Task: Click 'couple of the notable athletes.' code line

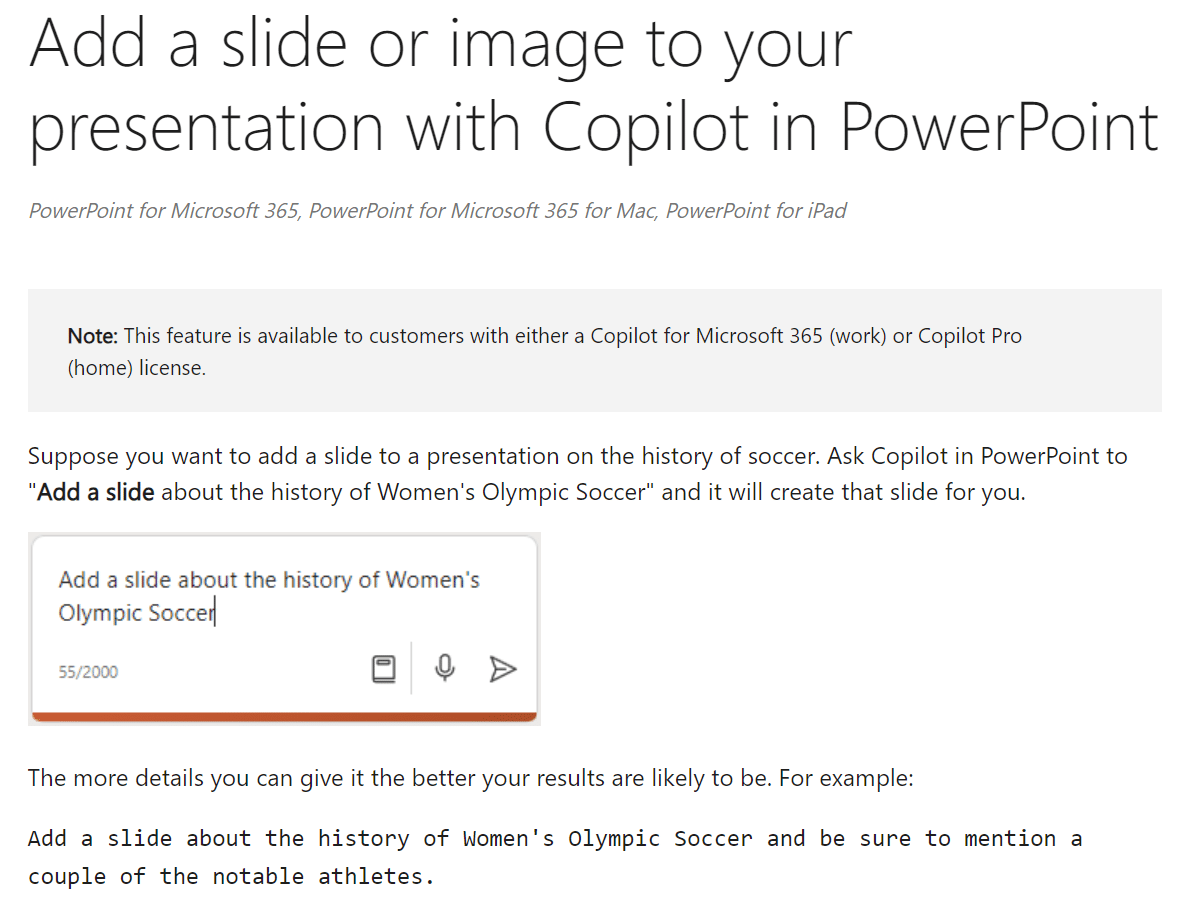Action: pos(231,876)
